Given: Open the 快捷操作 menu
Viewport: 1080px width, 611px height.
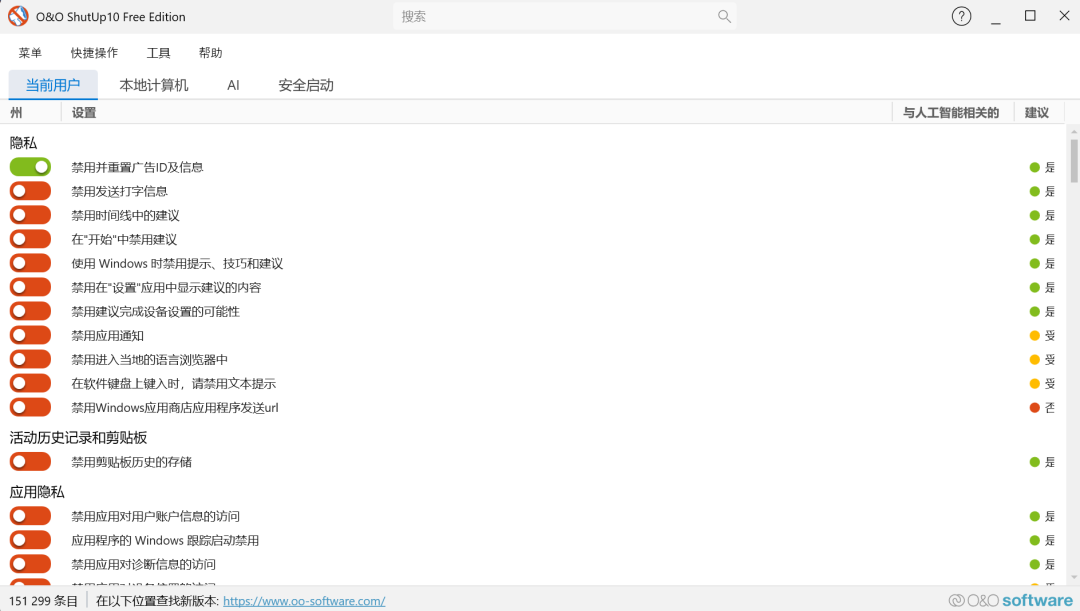Looking at the screenshot, I should (x=94, y=53).
